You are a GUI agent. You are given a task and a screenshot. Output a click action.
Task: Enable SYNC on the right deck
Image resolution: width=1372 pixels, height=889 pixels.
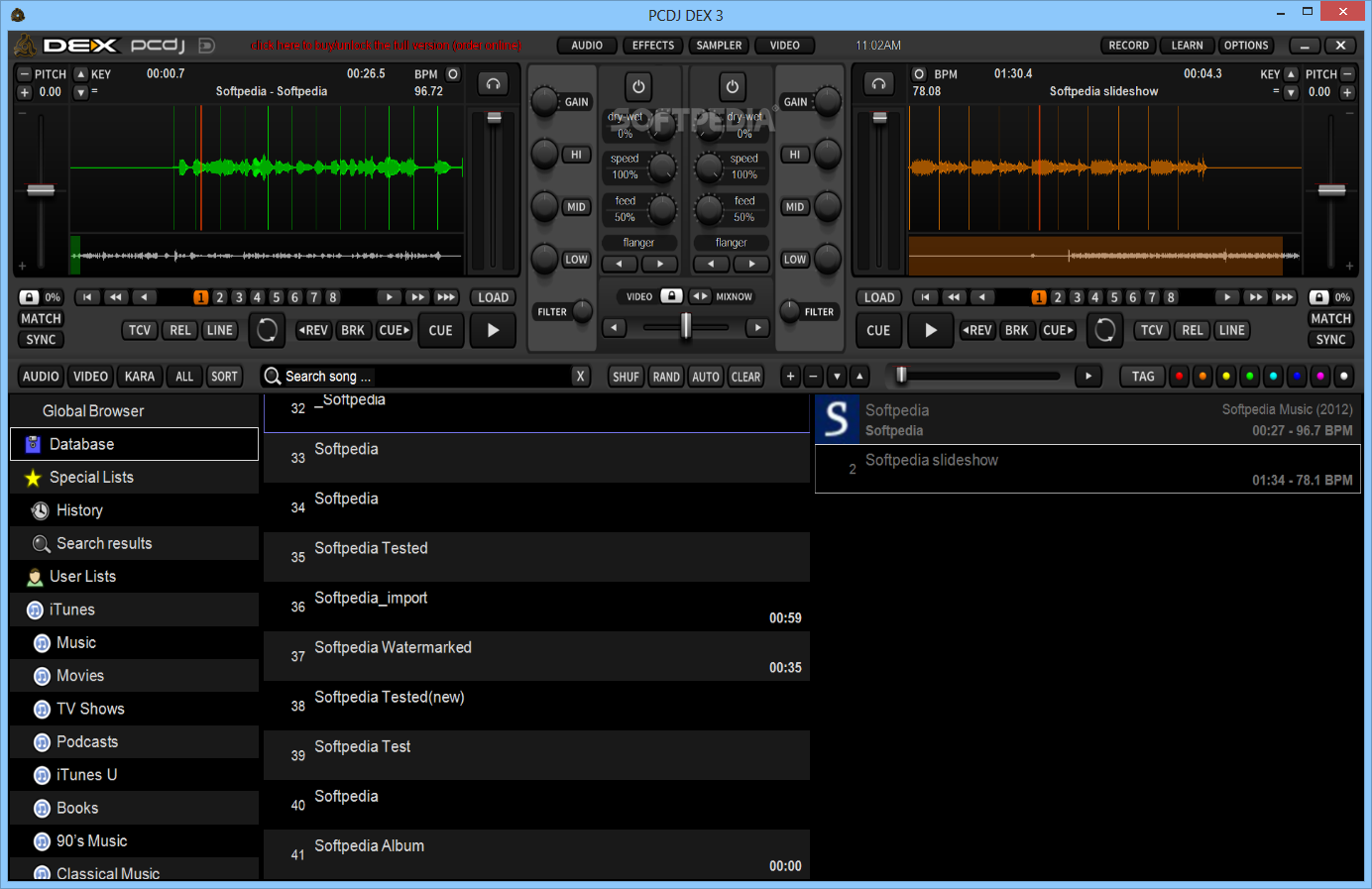1330,340
